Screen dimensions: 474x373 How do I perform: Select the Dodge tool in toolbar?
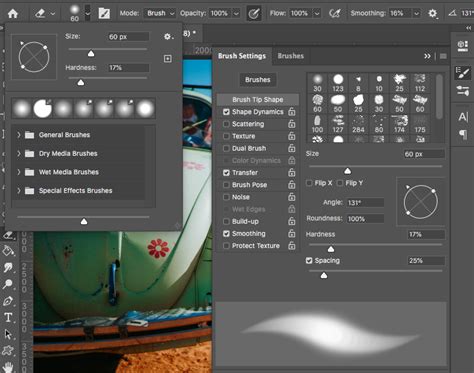click(8, 284)
